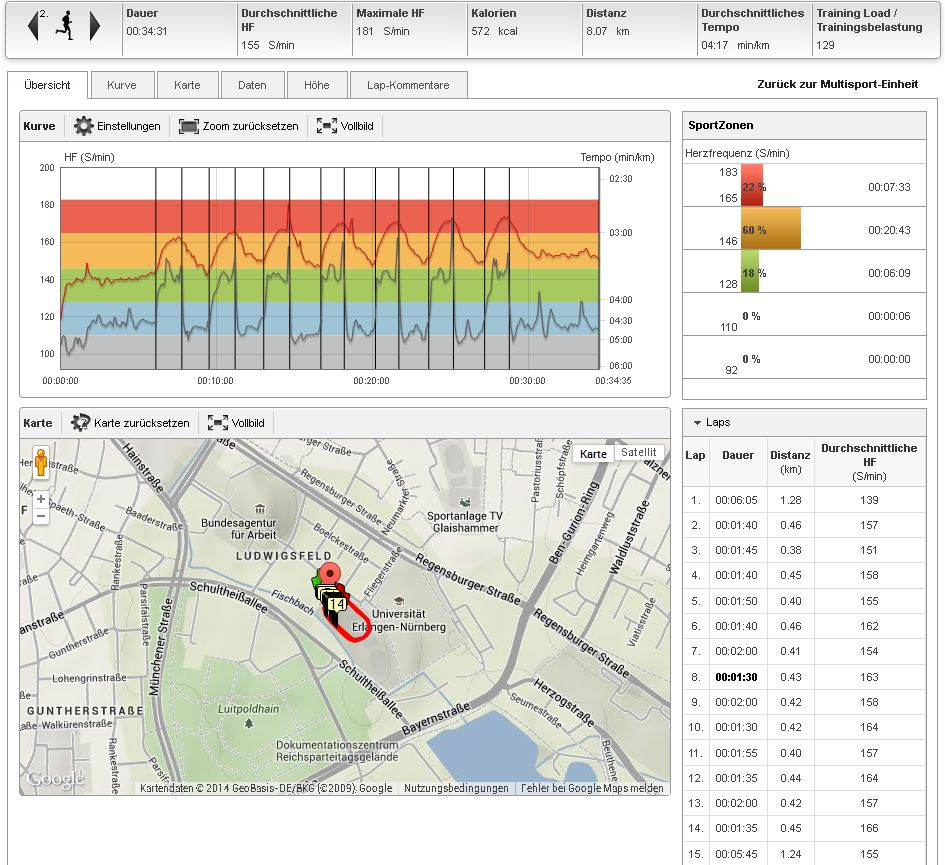
Task: Go to next exercise with right arrow
Action: 95,26
